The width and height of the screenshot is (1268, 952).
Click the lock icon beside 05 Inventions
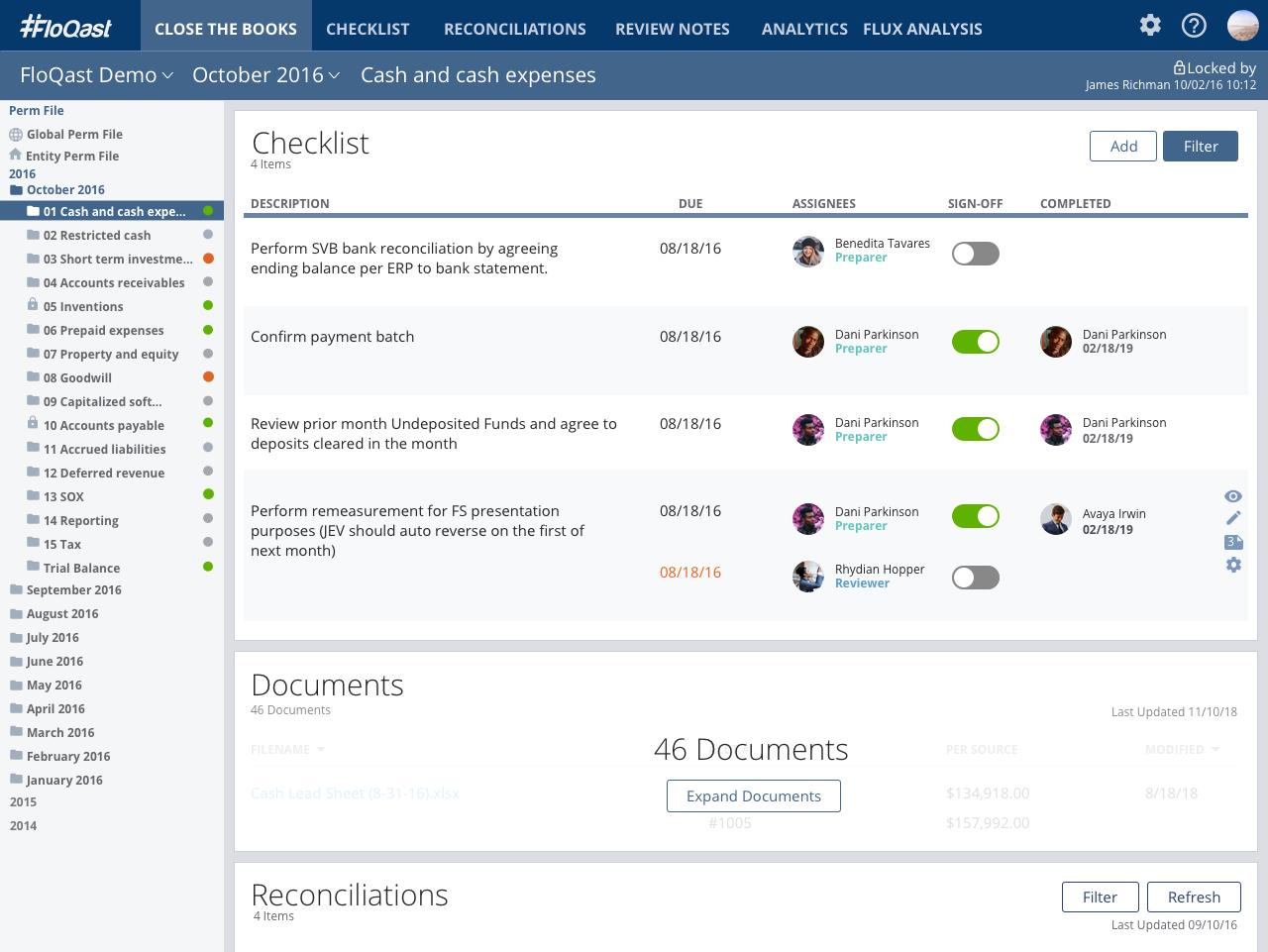pos(33,305)
